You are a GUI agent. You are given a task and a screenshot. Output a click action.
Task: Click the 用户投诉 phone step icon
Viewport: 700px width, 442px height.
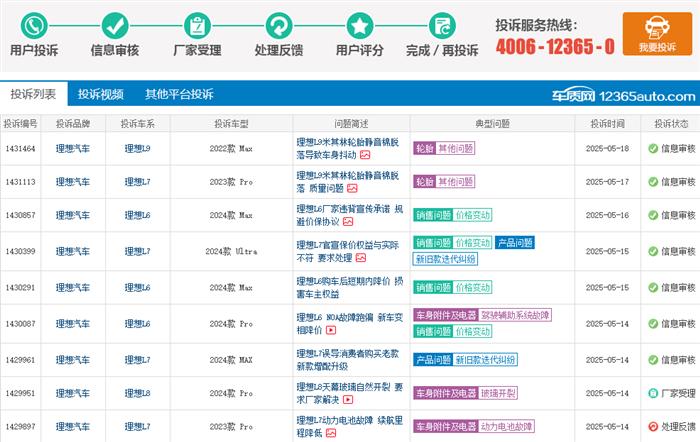pyautogui.click(x=34, y=26)
